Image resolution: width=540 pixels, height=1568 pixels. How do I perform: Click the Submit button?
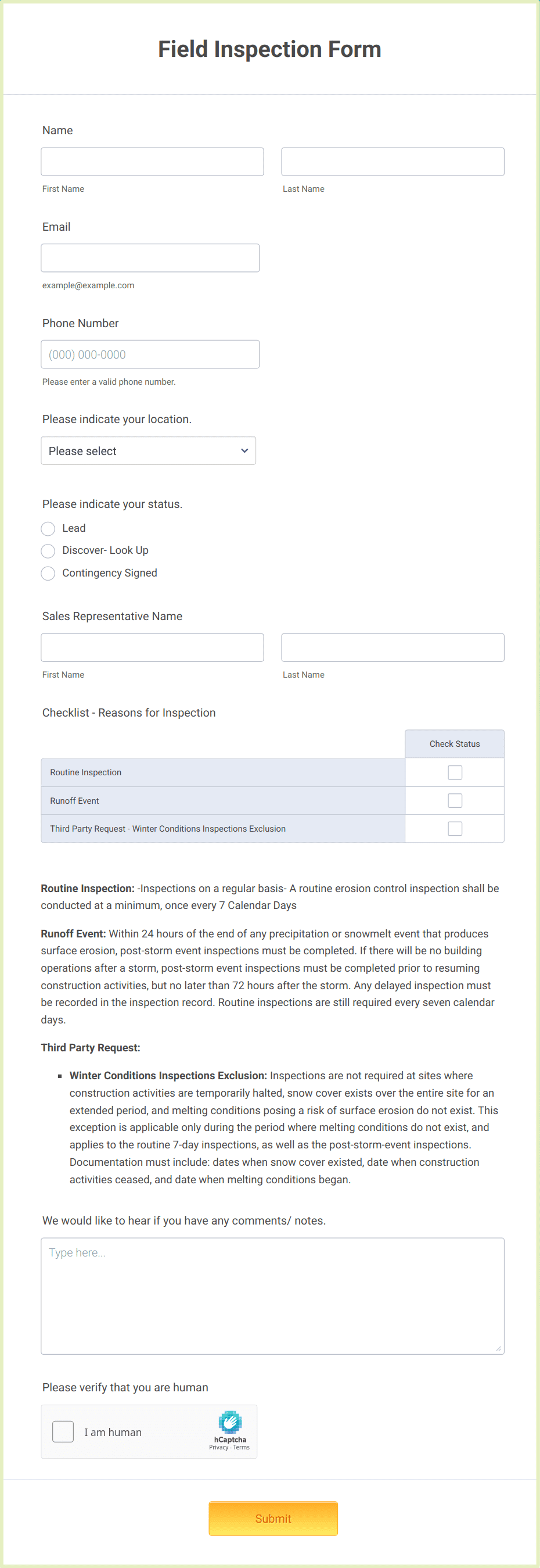click(272, 1518)
